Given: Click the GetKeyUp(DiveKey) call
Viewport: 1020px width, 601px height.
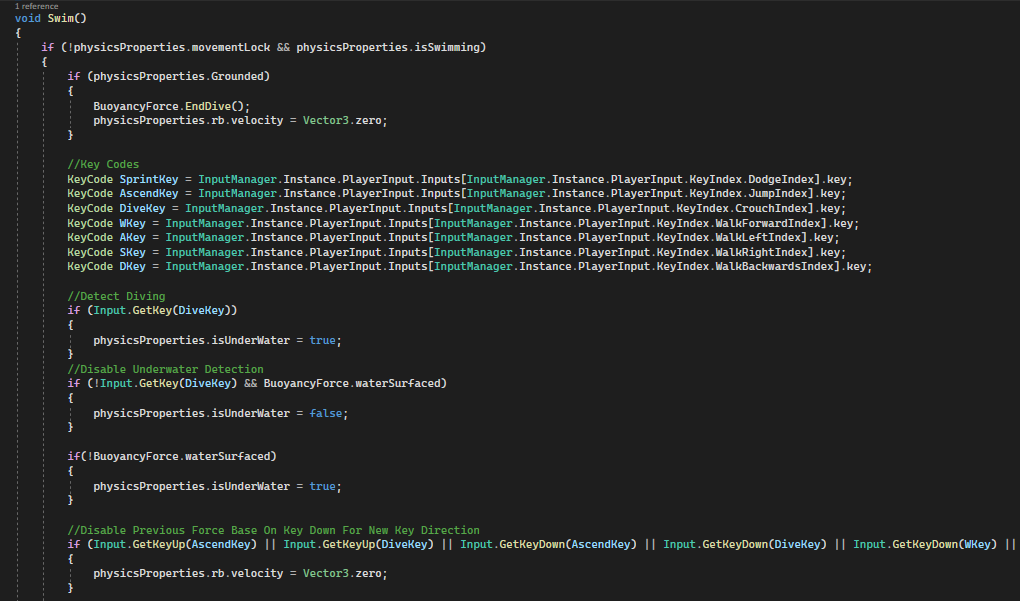Looking at the screenshot, I should point(378,544).
